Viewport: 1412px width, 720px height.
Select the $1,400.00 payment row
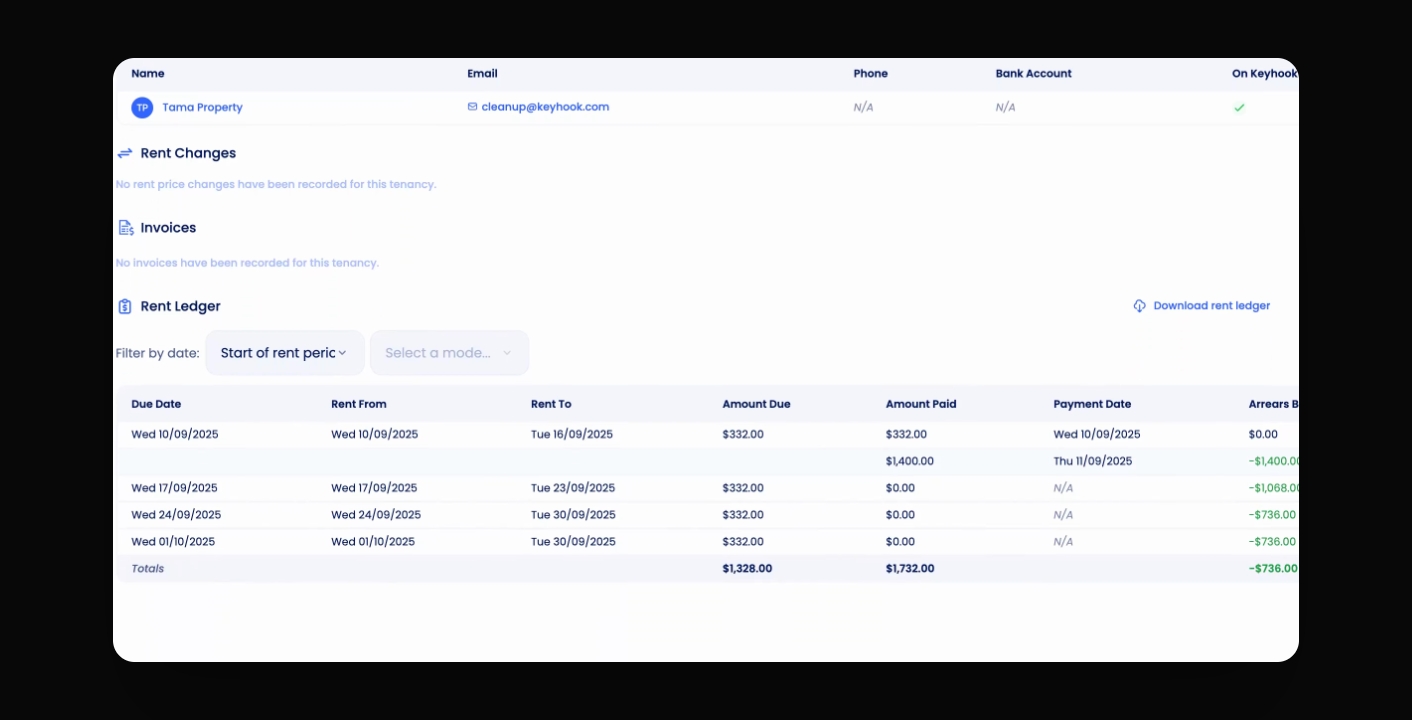pyautogui.click(x=707, y=461)
